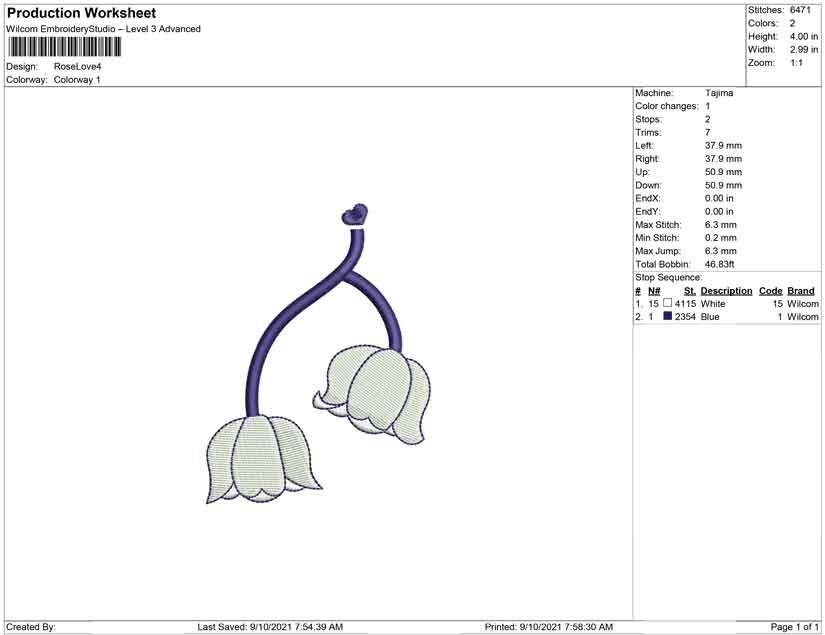Click the Trims value 7
Image resolution: width=825 pixels, height=635 pixels.
click(x=708, y=133)
